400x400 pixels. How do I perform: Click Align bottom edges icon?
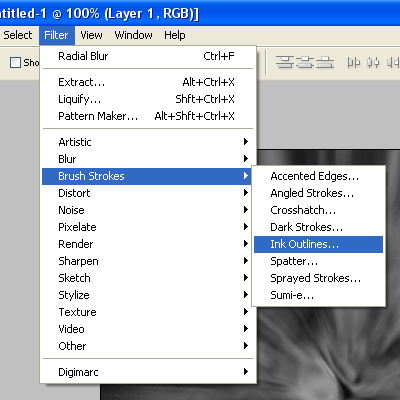325,62
